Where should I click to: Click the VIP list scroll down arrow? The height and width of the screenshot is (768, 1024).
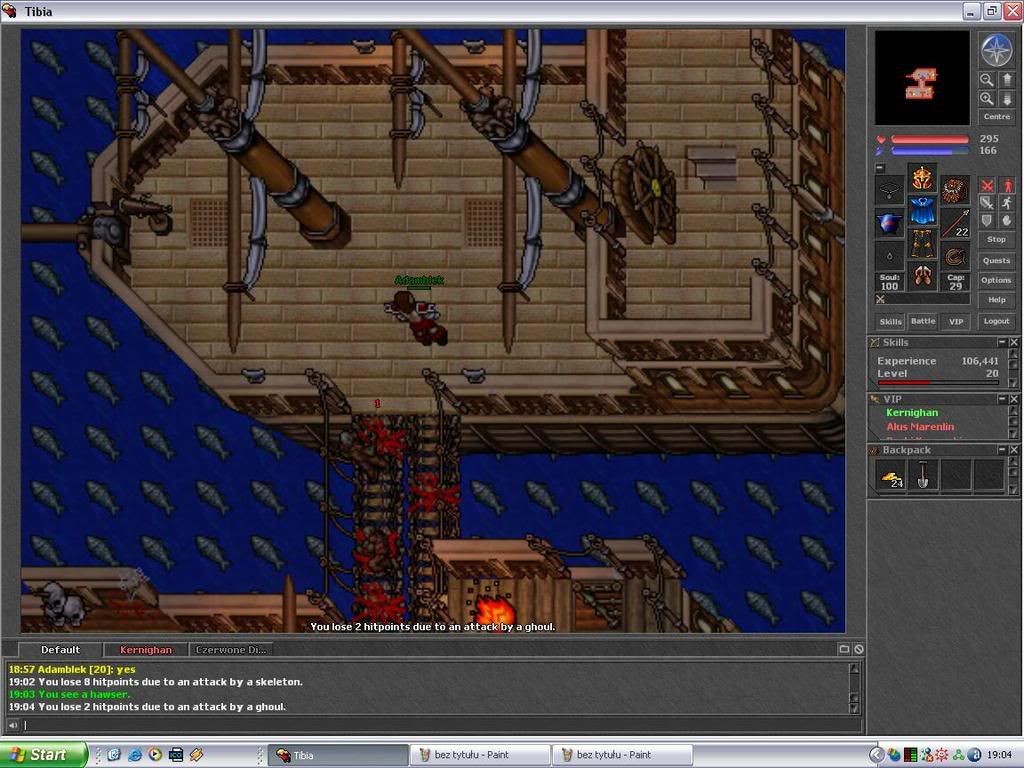point(1014,434)
